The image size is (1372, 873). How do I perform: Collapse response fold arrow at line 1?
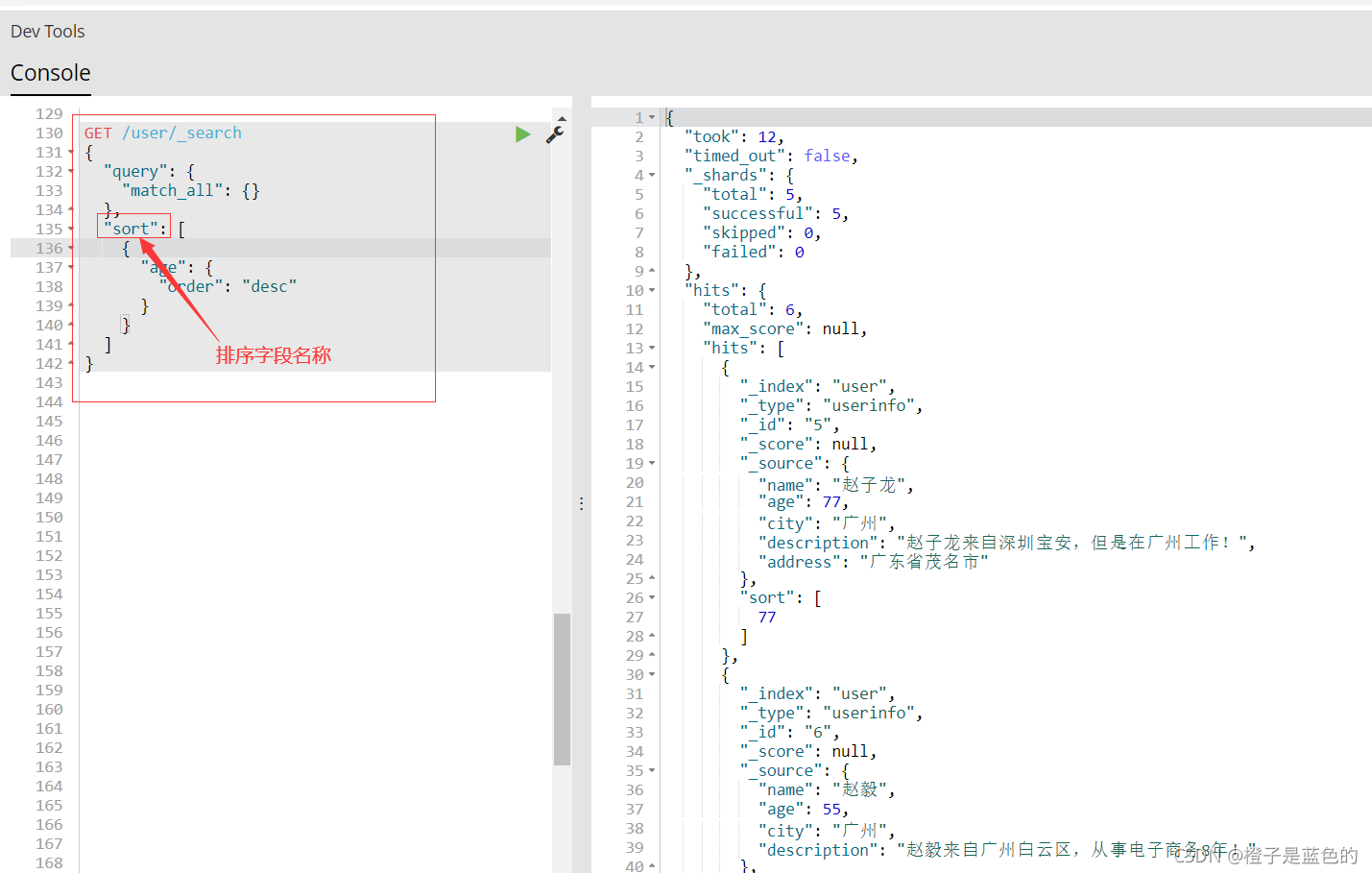coord(652,118)
